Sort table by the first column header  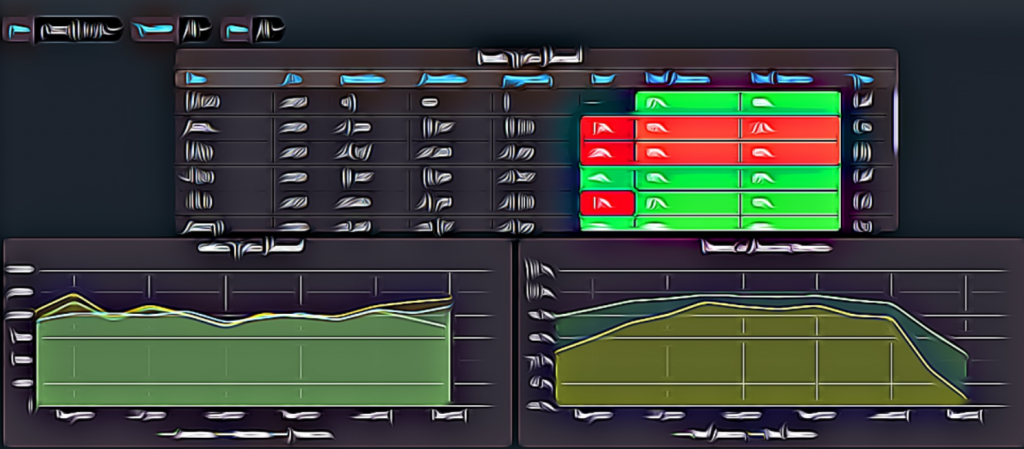[x=197, y=79]
